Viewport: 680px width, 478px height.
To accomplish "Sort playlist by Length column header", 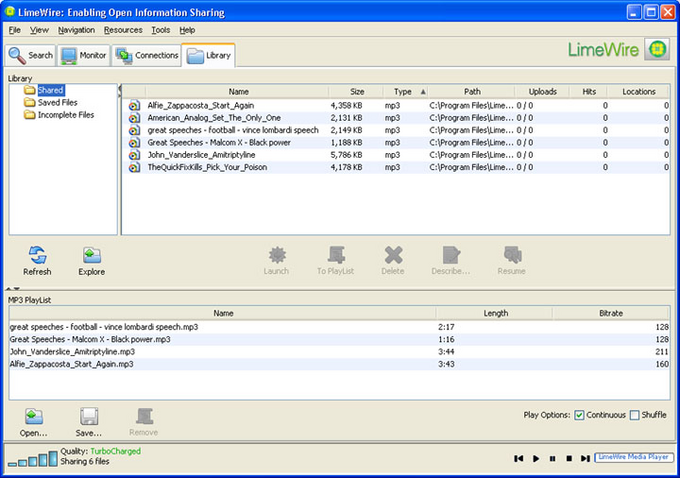I will (495, 313).
